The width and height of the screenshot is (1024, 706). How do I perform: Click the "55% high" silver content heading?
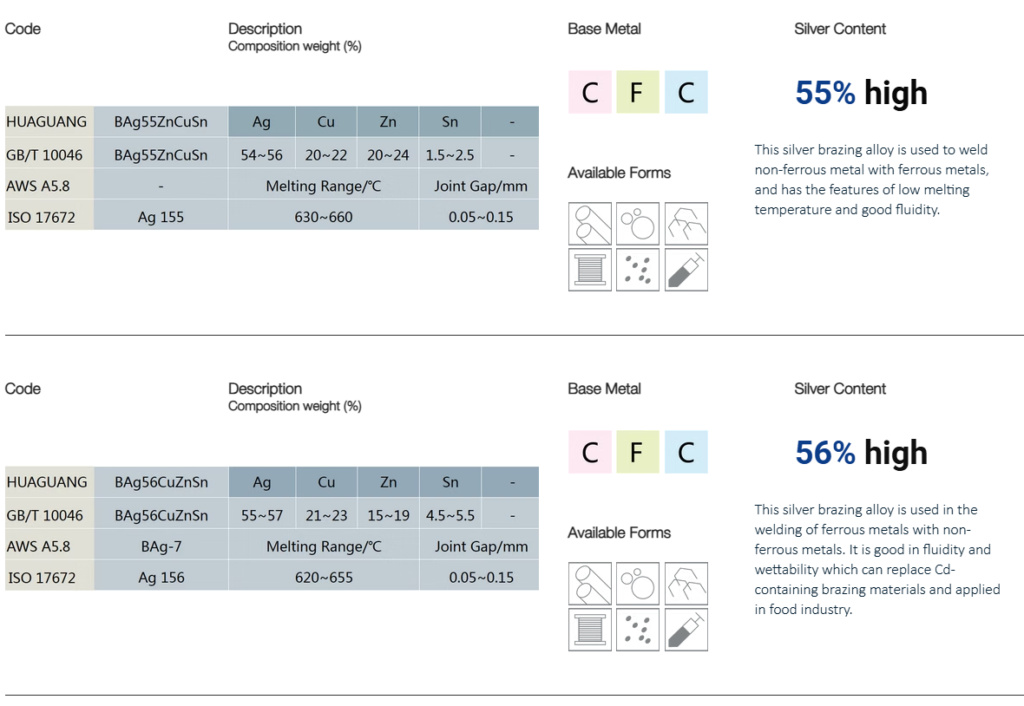click(861, 93)
